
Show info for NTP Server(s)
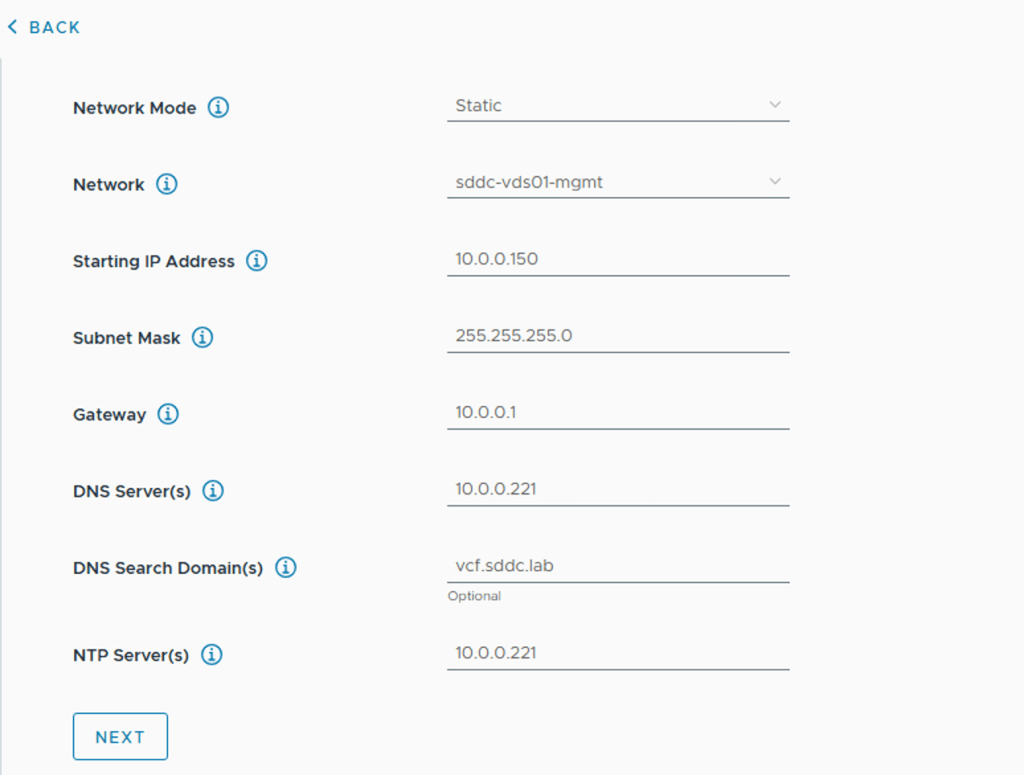[212, 655]
